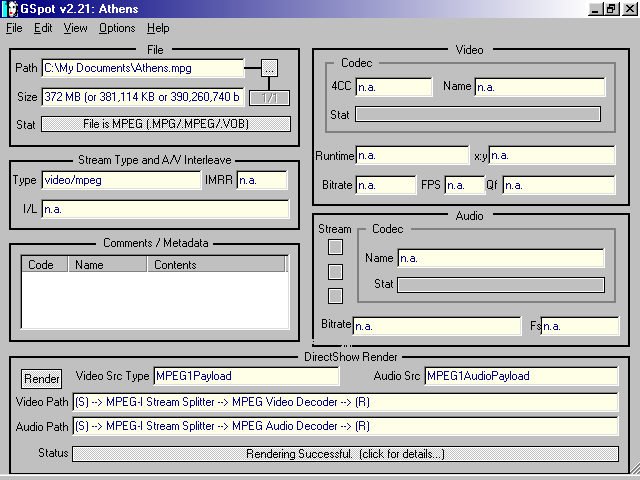
Task: Restore the GSpot window size
Action: pos(611,9)
